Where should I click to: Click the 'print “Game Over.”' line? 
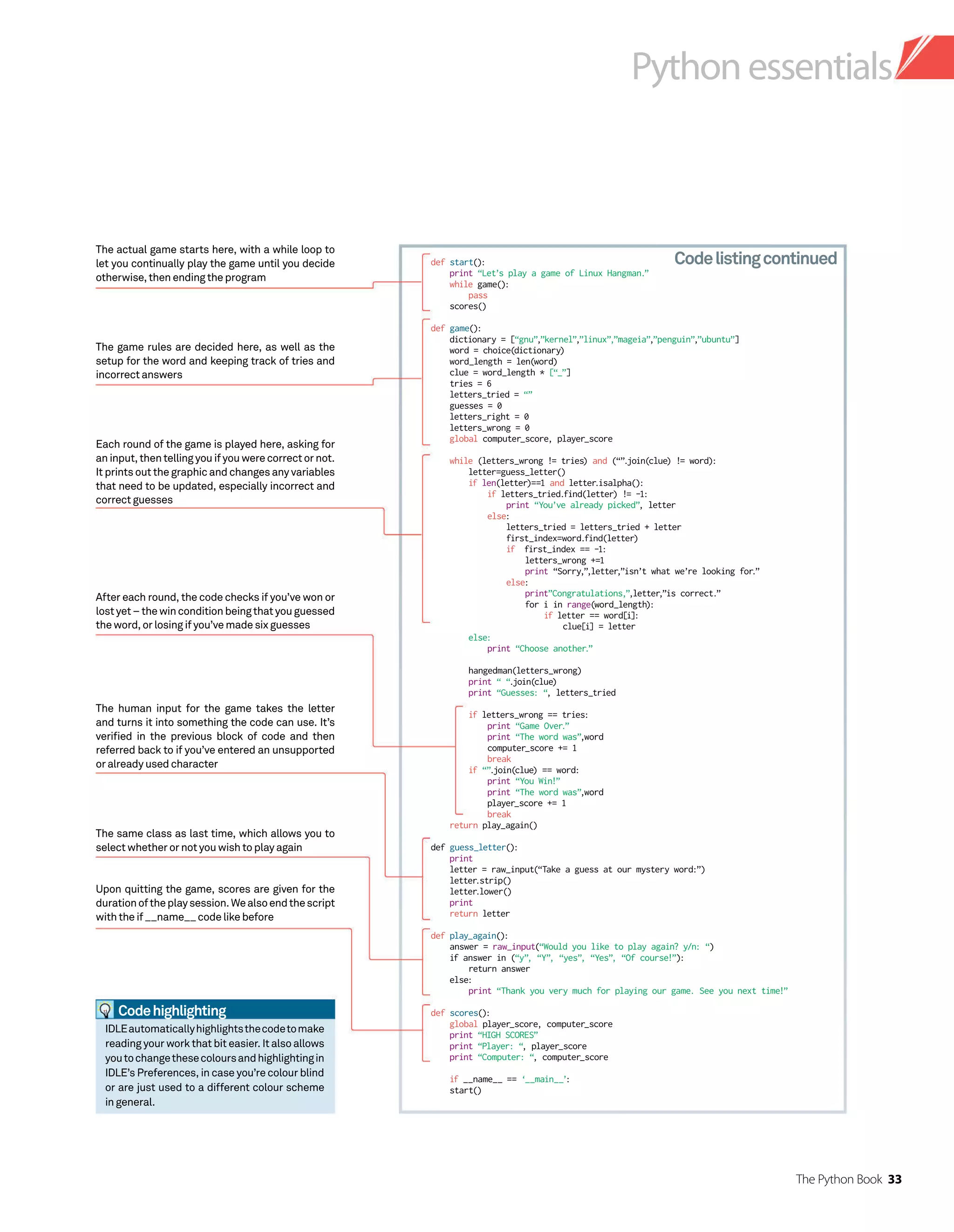(528, 726)
